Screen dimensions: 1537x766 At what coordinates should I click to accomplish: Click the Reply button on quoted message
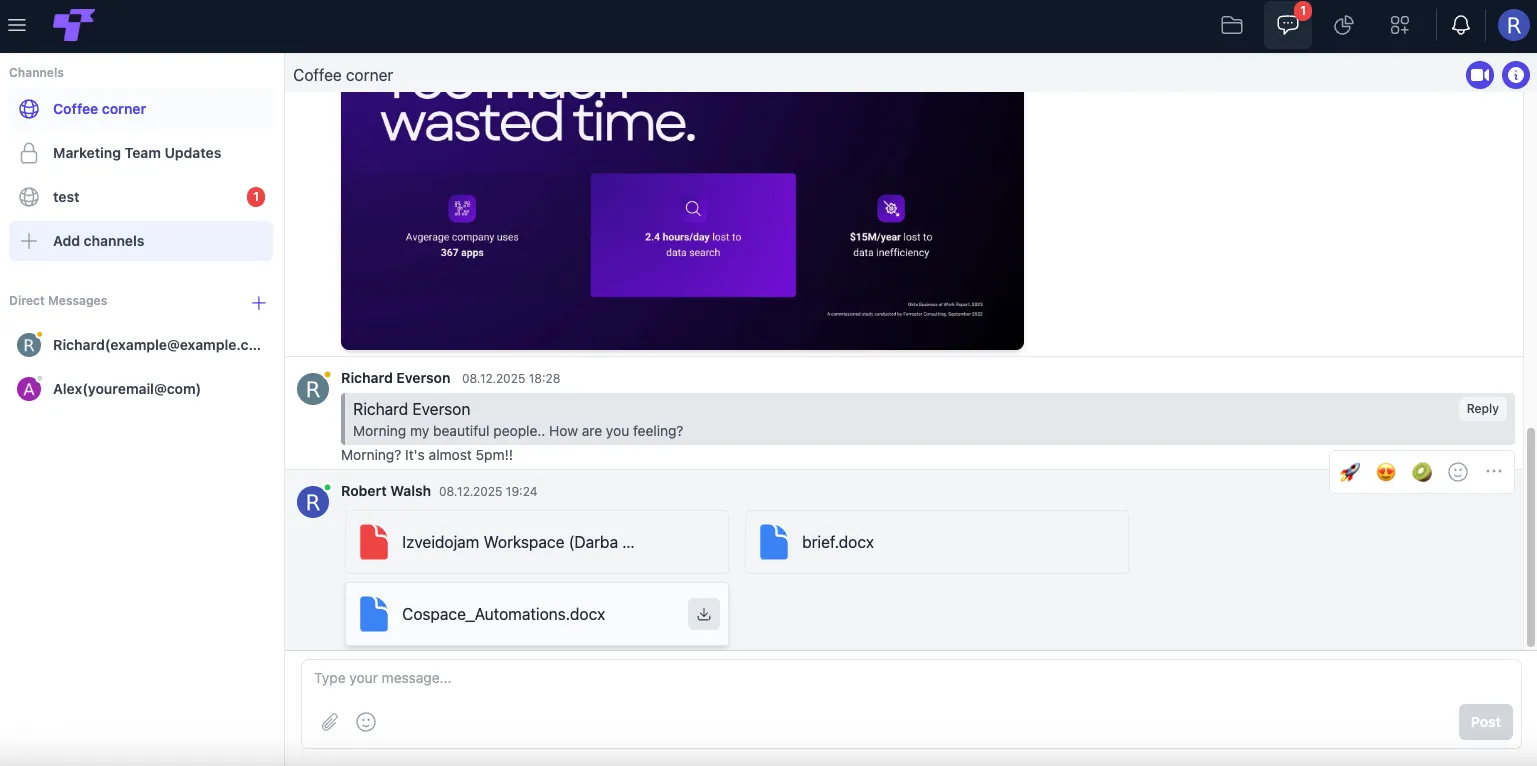[x=1482, y=408]
